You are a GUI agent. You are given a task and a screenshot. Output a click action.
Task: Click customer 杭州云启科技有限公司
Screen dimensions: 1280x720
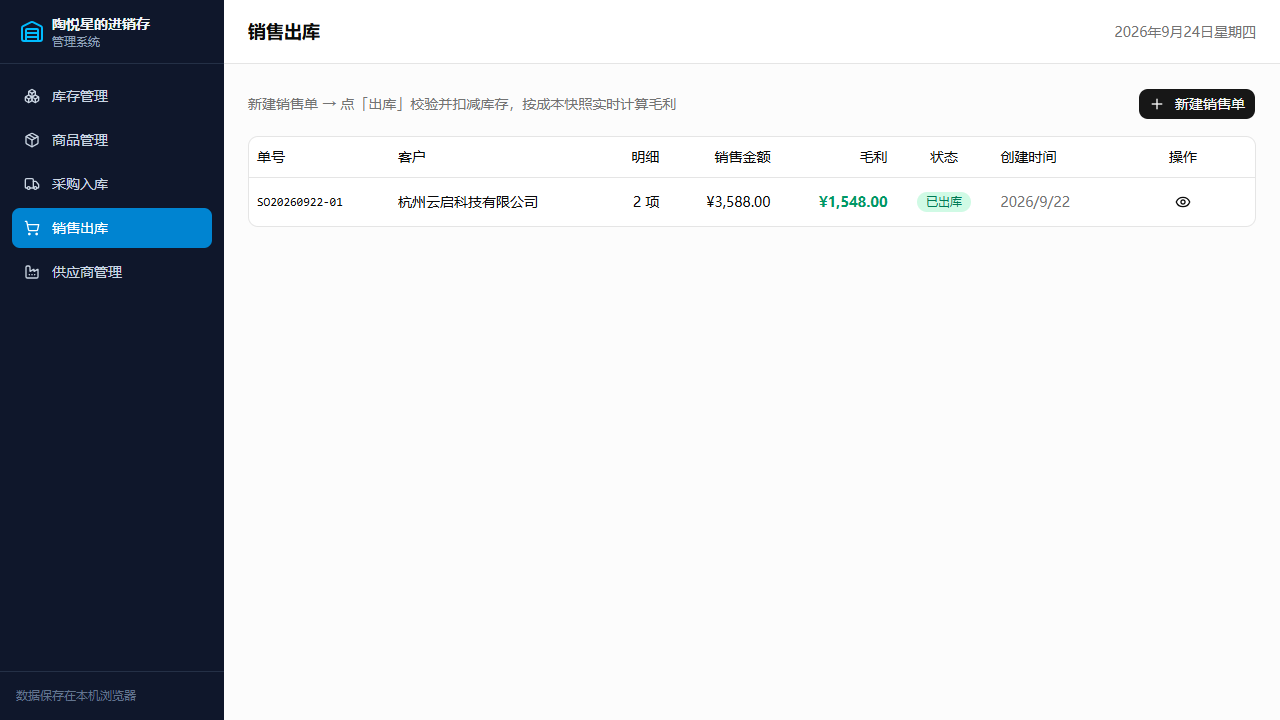(468, 202)
